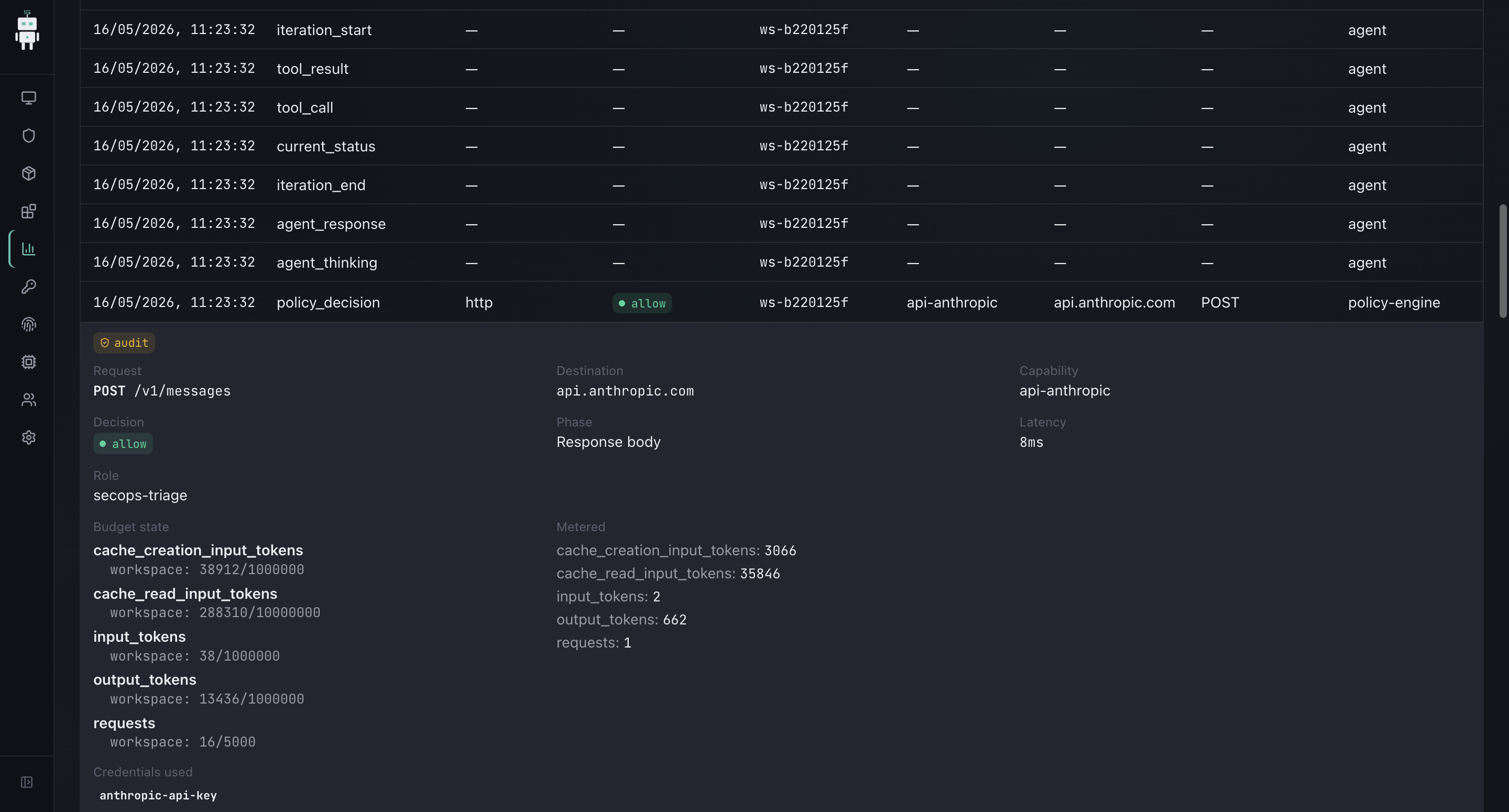
Task: Open the fingerprint icon in the sidebar
Action: (29, 324)
